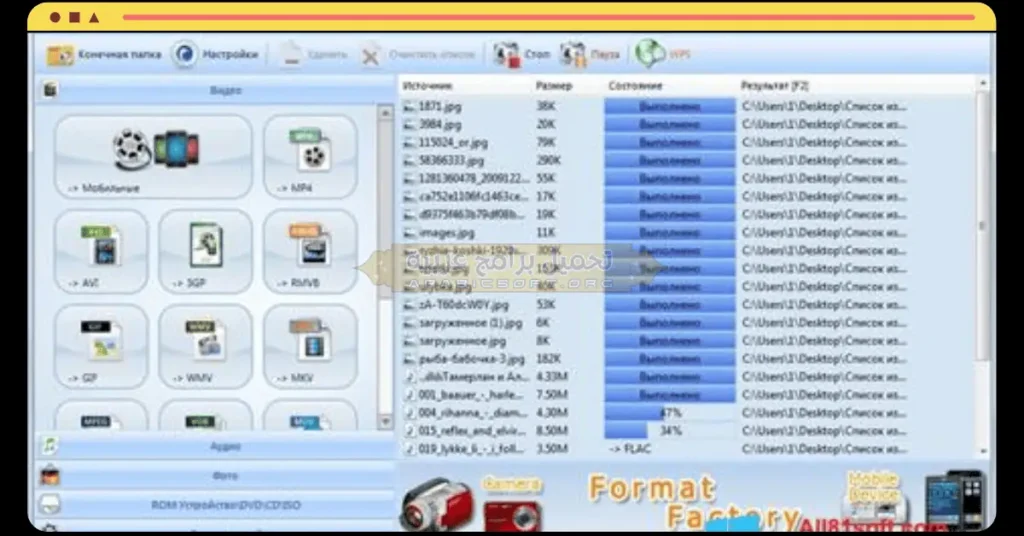Click the task list scrollbar down arrow
The height and width of the screenshot is (536, 1024).
click(983, 452)
